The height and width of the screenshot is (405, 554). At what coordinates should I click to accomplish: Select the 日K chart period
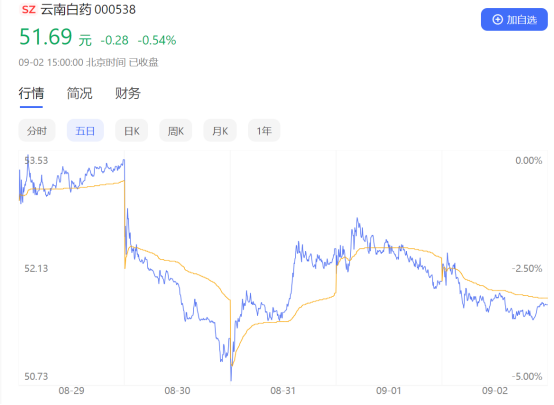tap(131, 131)
